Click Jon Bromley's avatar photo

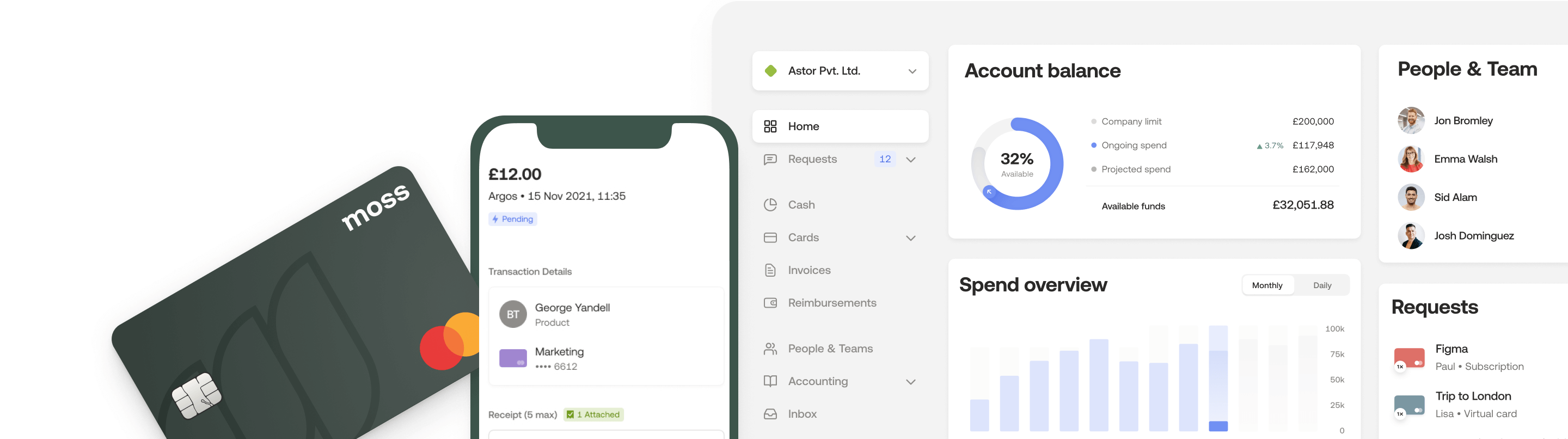click(x=1411, y=120)
